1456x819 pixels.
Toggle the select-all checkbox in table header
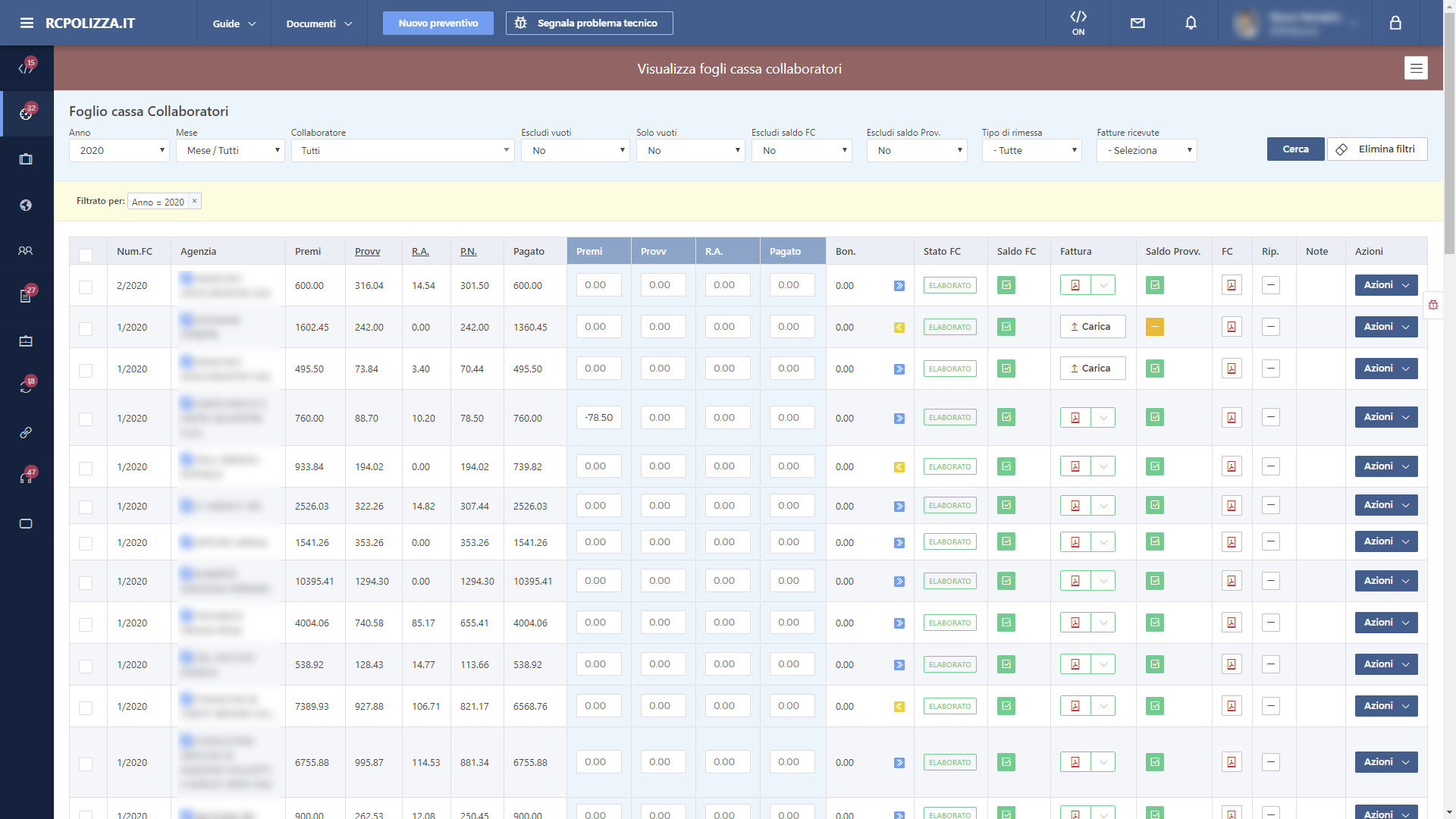pos(86,256)
